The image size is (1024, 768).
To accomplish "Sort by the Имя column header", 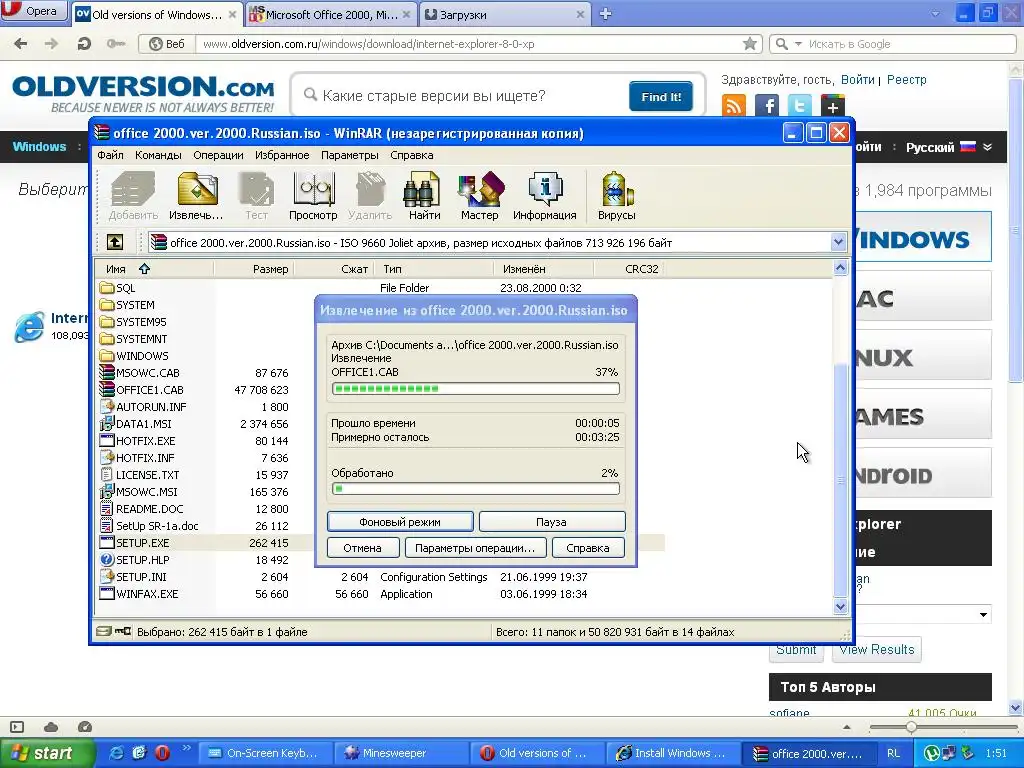I will pyautogui.click(x=154, y=268).
